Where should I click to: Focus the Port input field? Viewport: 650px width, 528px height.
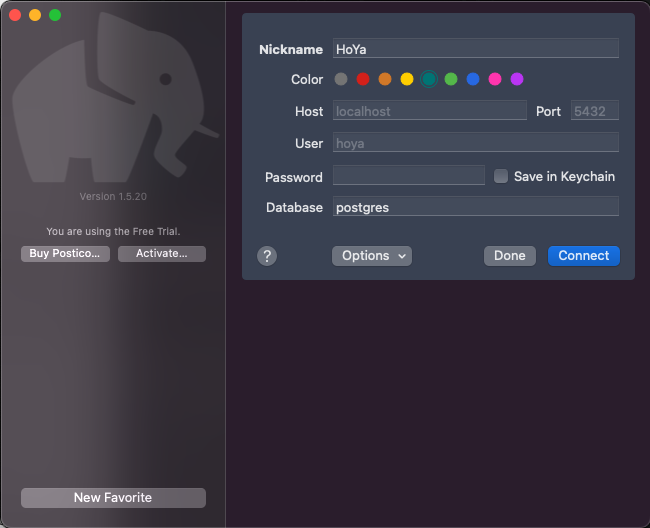(594, 110)
